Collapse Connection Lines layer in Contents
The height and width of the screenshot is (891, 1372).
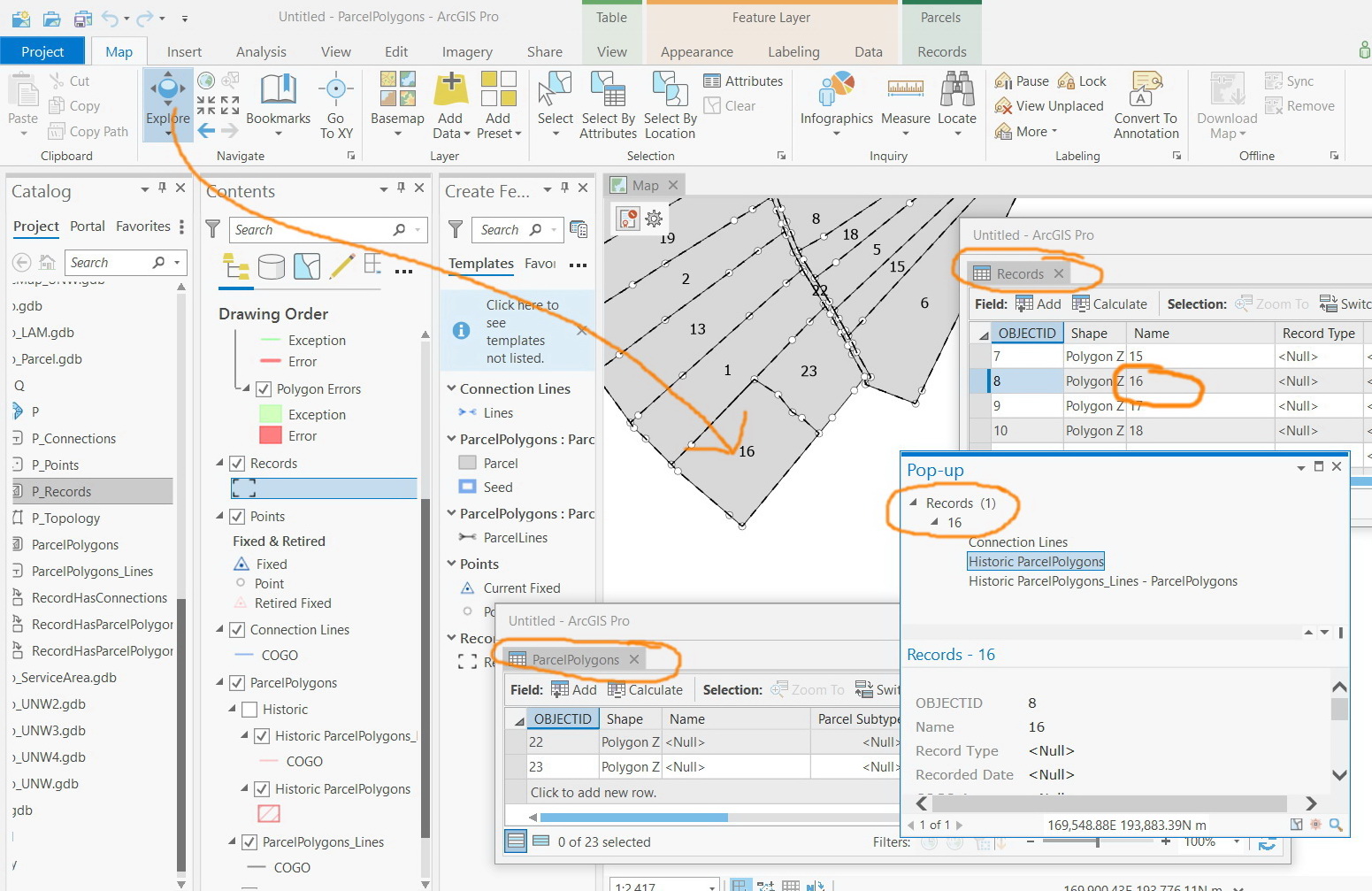(x=220, y=630)
